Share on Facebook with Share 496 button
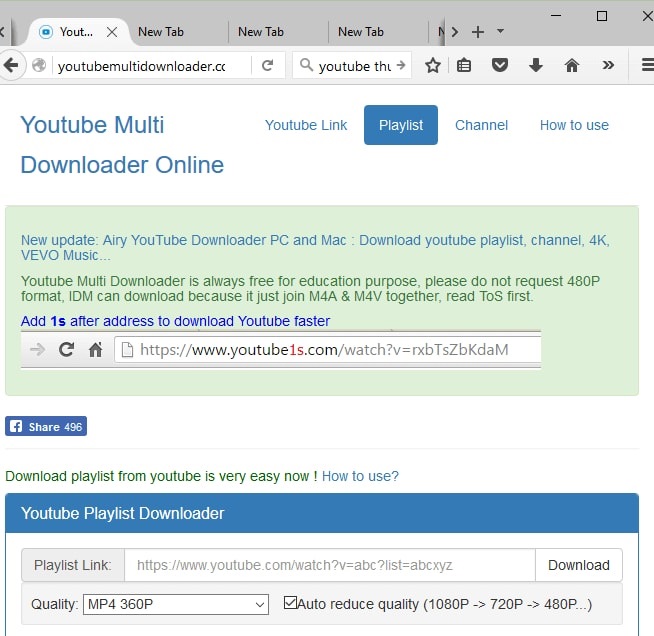The height and width of the screenshot is (636, 654). click(x=46, y=426)
